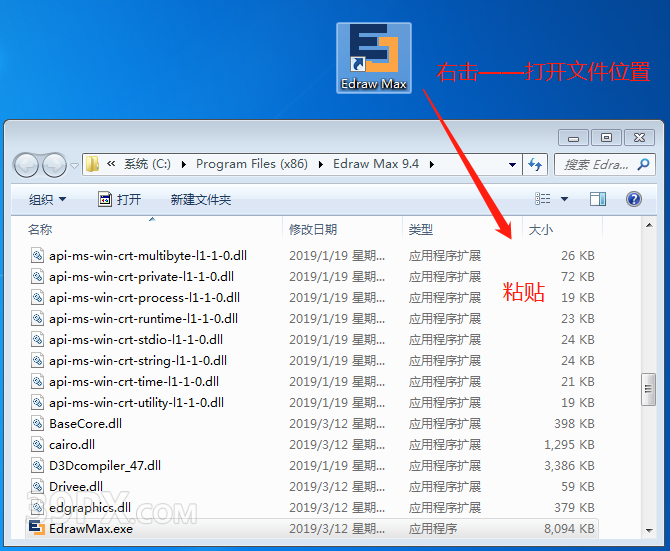Click the EdrawMax.exe application icon
The image size is (670, 551).
tap(37, 528)
